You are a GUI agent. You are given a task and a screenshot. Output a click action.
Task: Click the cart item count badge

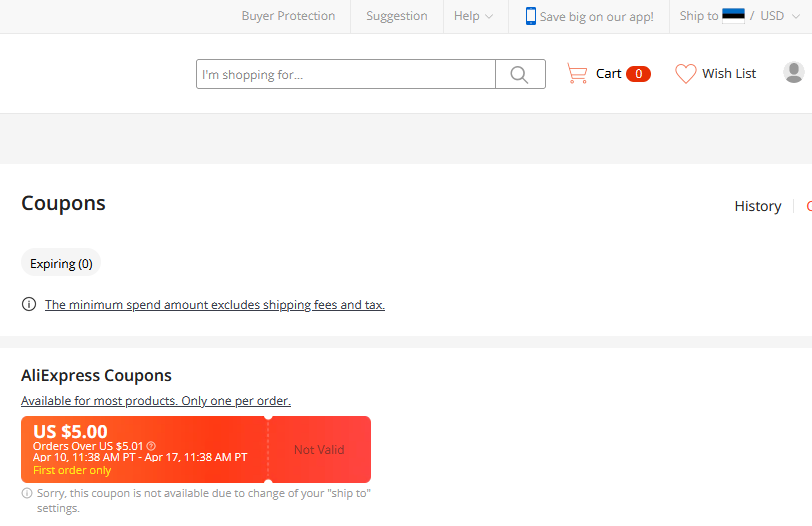click(638, 74)
